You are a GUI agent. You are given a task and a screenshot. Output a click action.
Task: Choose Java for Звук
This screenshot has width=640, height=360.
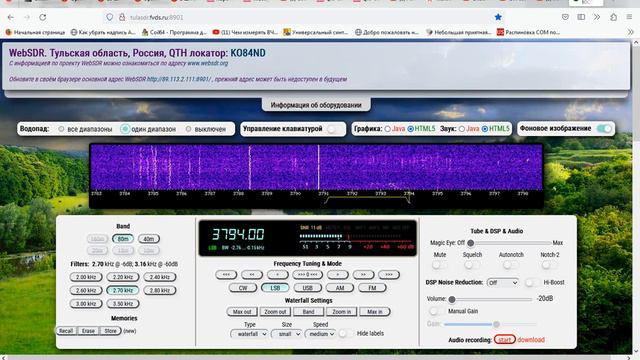pos(462,129)
